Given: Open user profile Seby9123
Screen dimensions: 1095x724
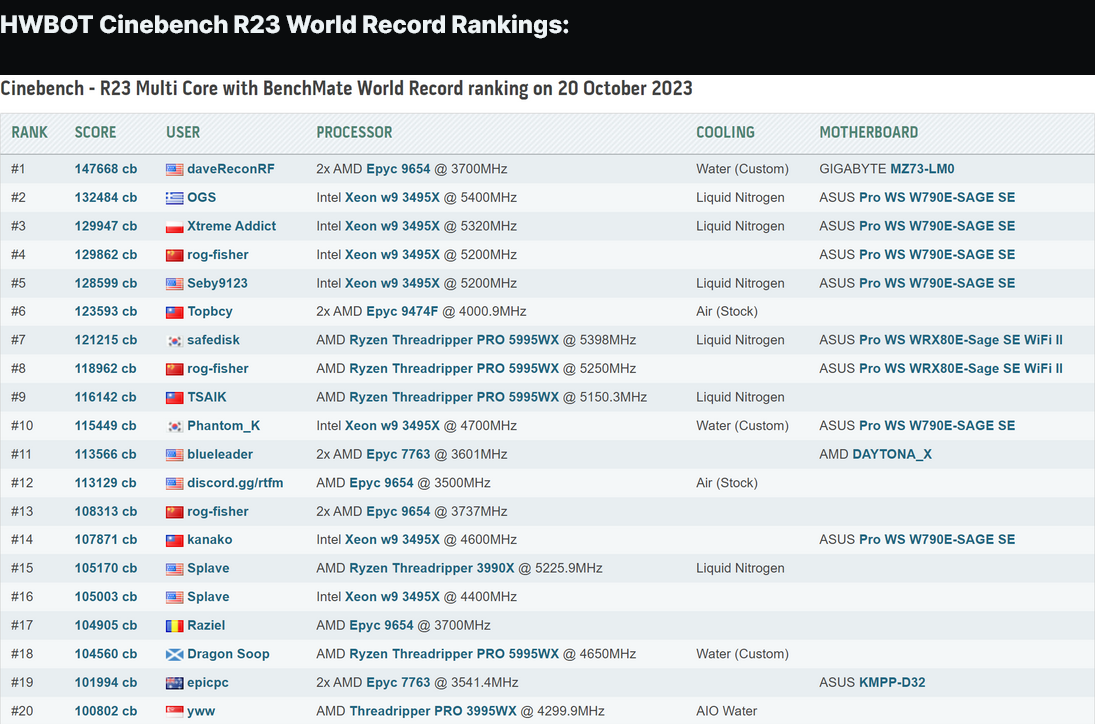Looking at the screenshot, I should pyautogui.click(x=217, y=283).
